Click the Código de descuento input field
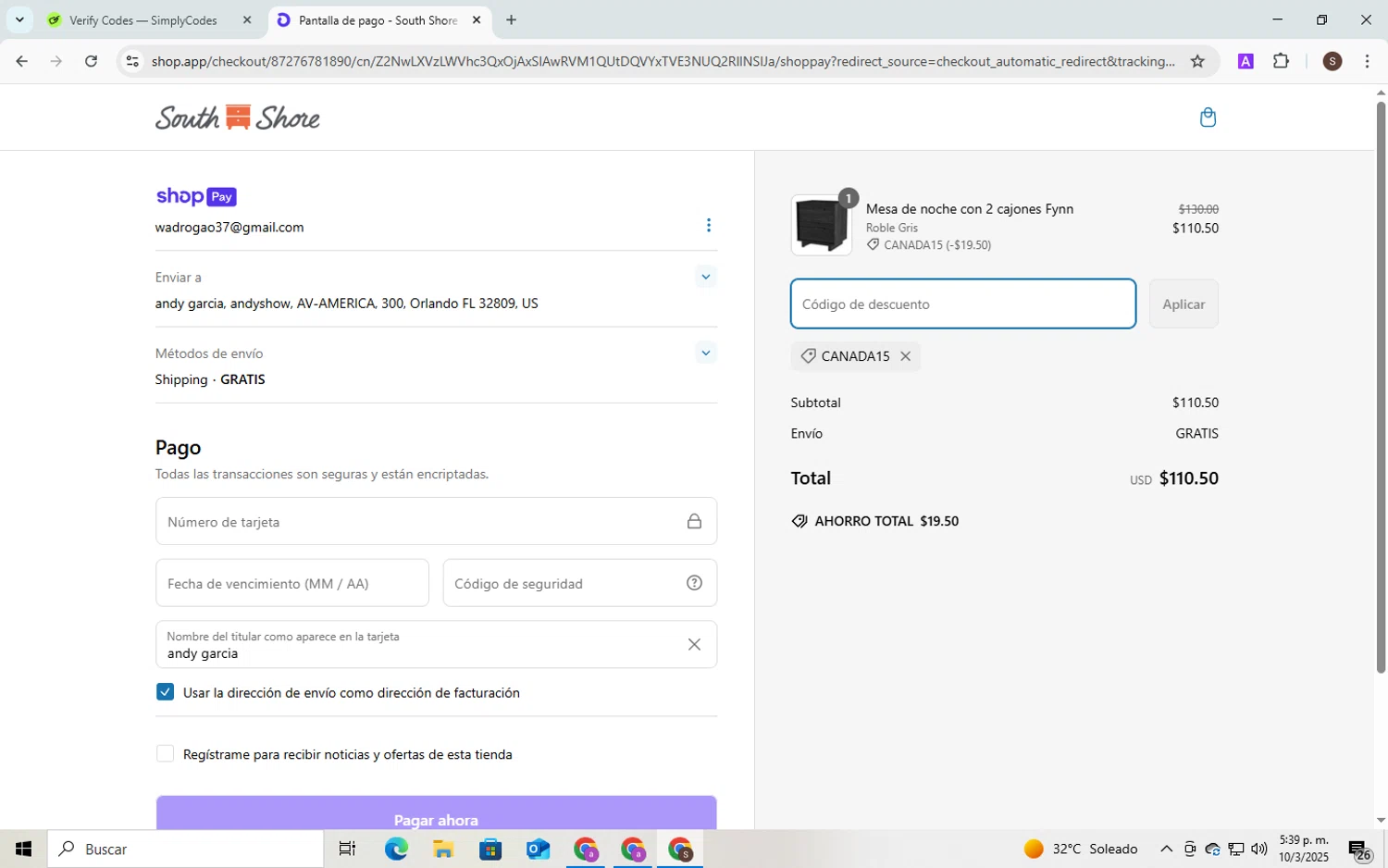 point(962,304)
